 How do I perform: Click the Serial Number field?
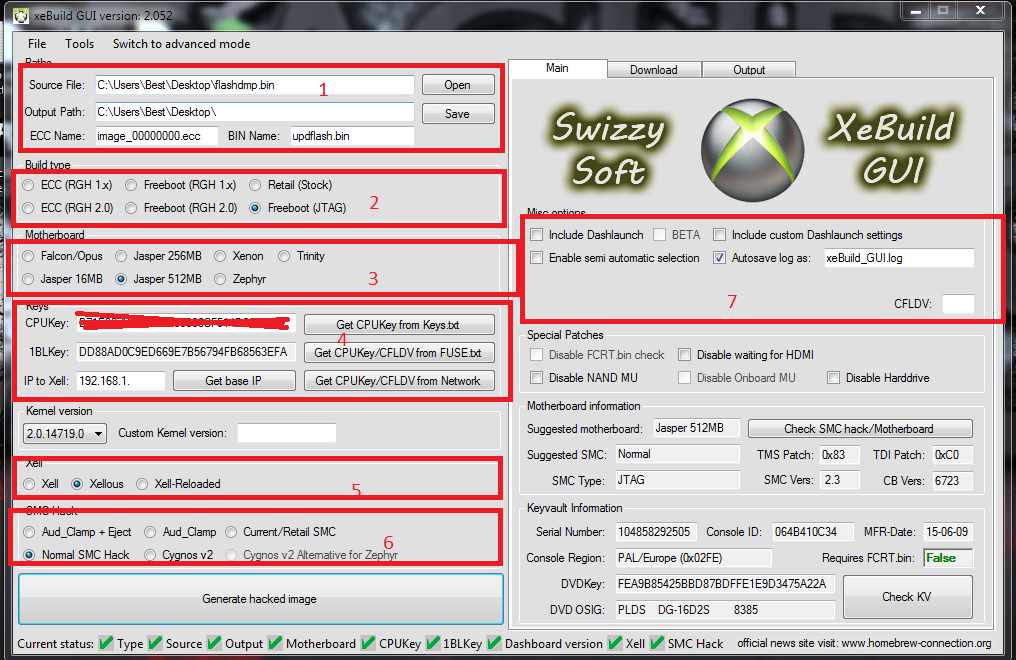(656, 532)
